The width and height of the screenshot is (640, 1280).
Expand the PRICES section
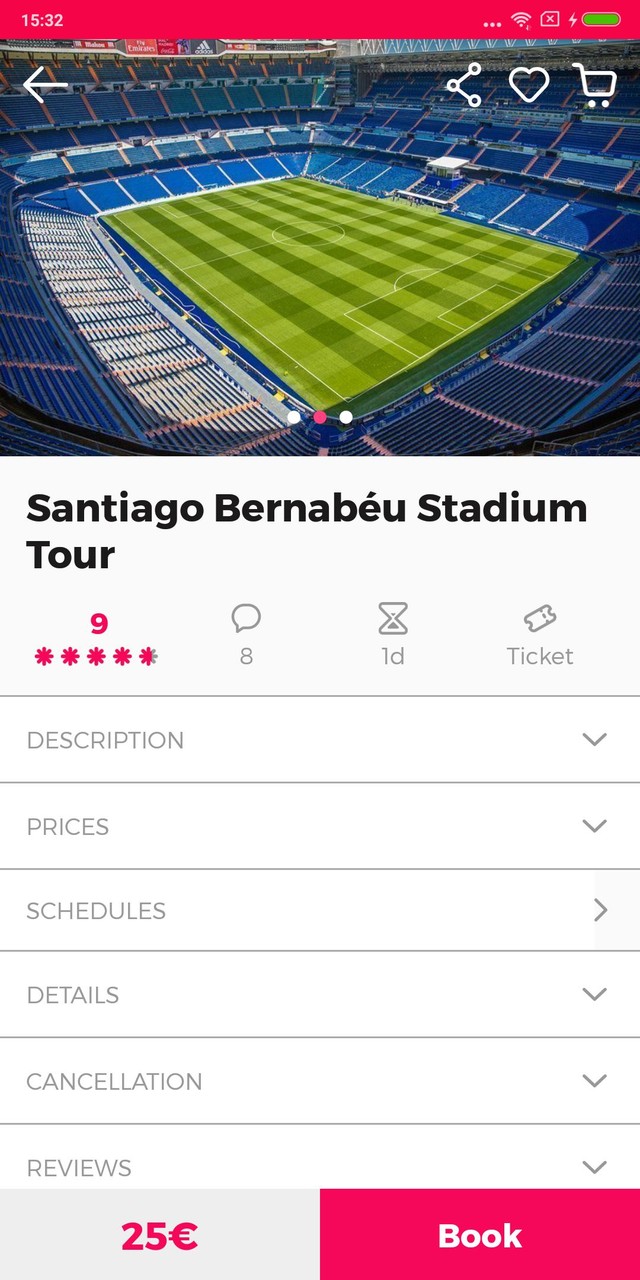[x=320, y=826]
